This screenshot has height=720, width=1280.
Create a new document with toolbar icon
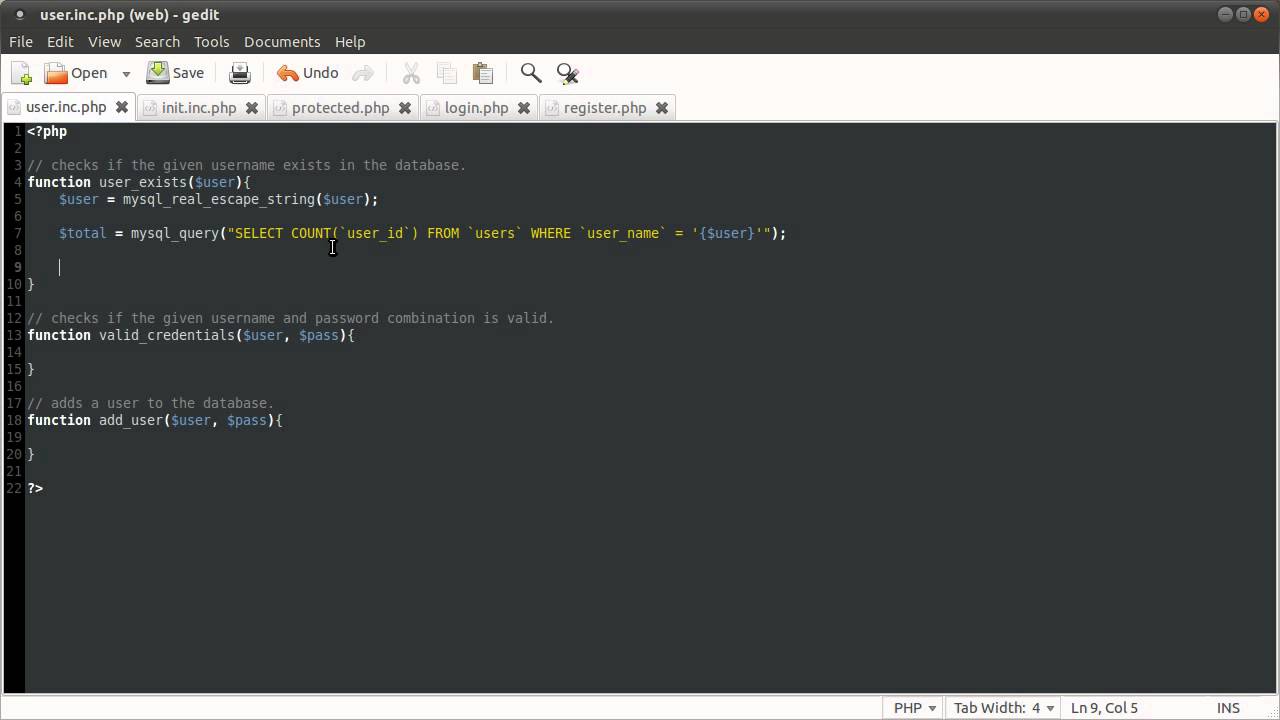tap(21, 73)
